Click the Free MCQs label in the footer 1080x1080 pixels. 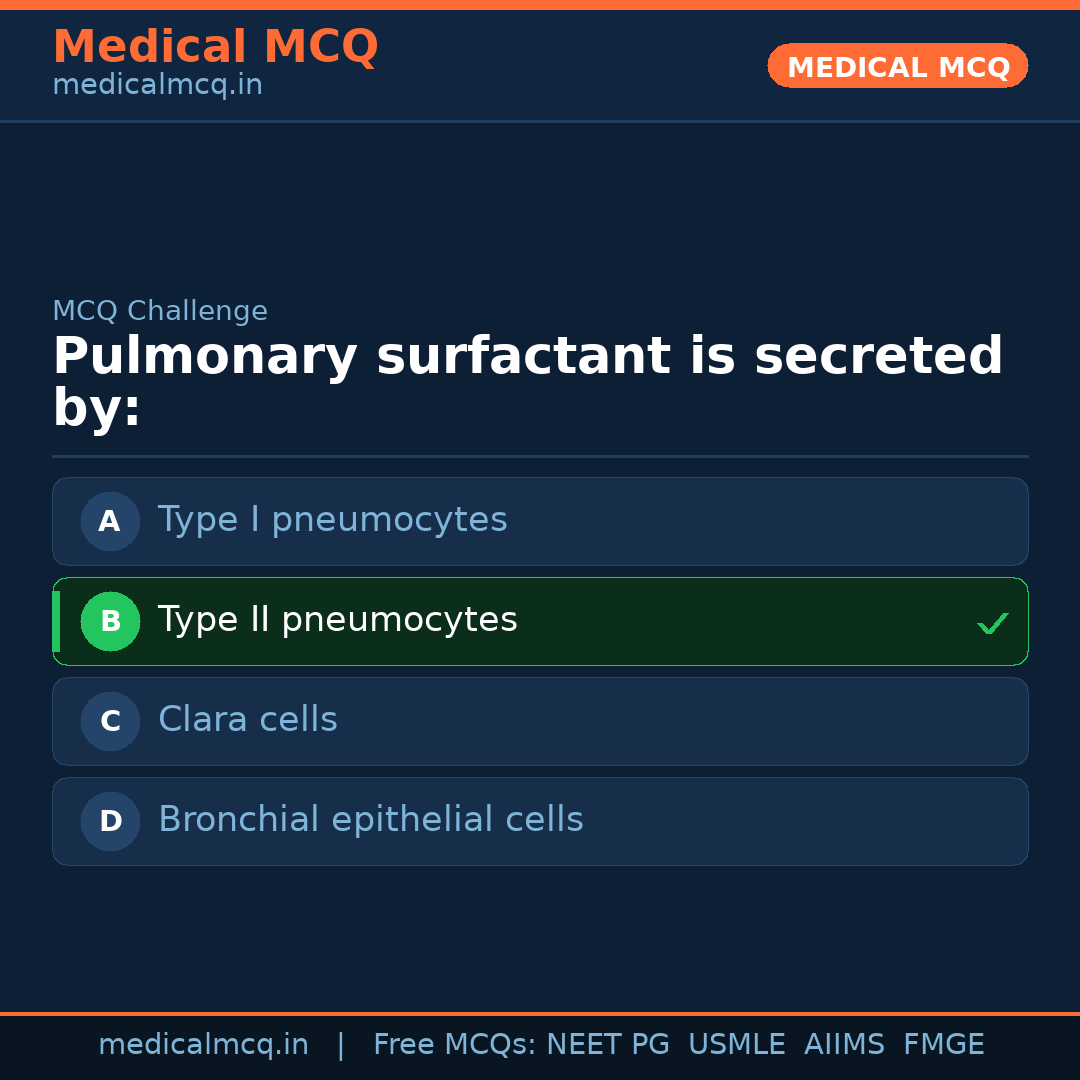pyautogui.click(x=455, y=1045)
